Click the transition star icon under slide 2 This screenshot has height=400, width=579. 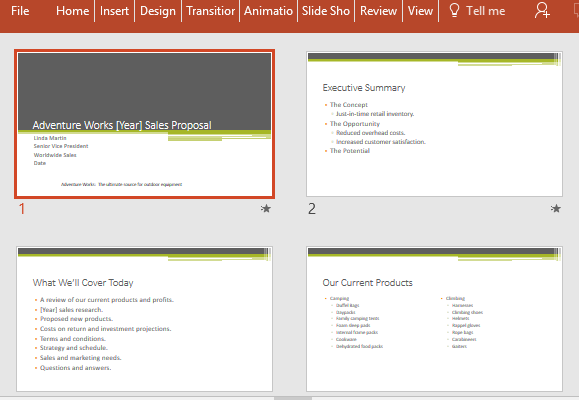(x=555, y=209)
